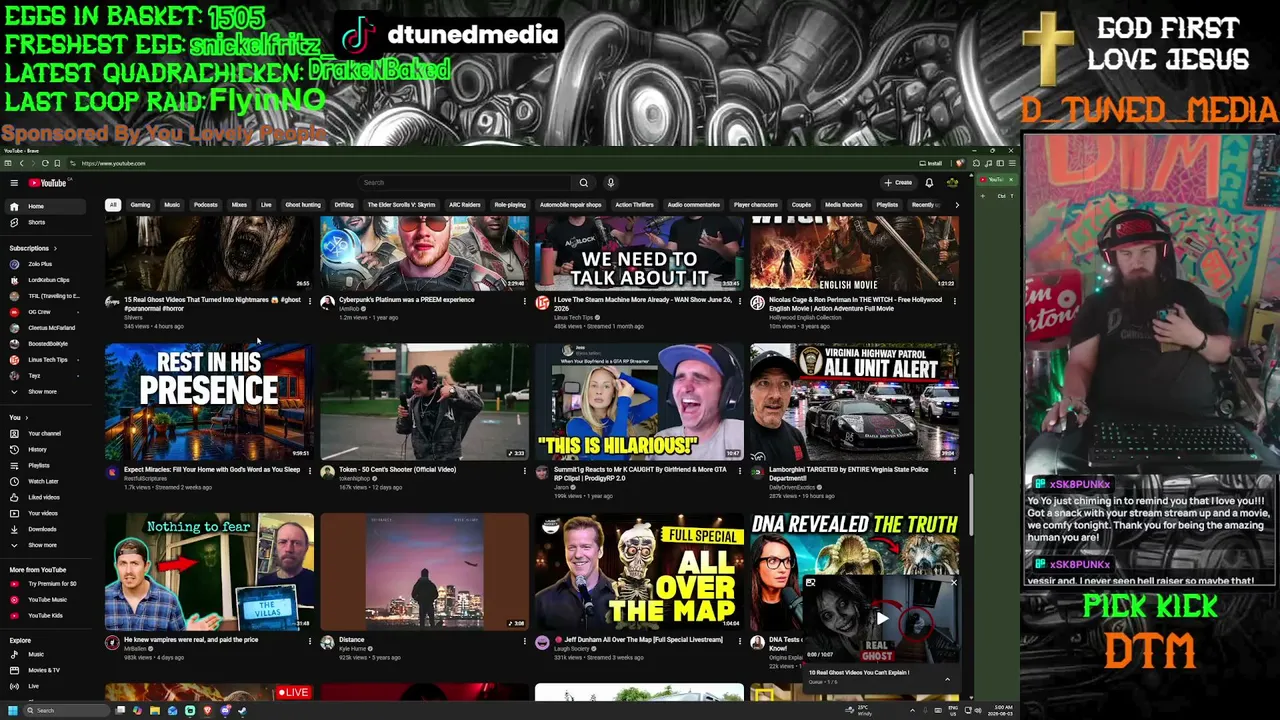Reload the page in browser
The height and width of the screenshot is (720, 1280).
pyautogui.click(x=45, y=163)
